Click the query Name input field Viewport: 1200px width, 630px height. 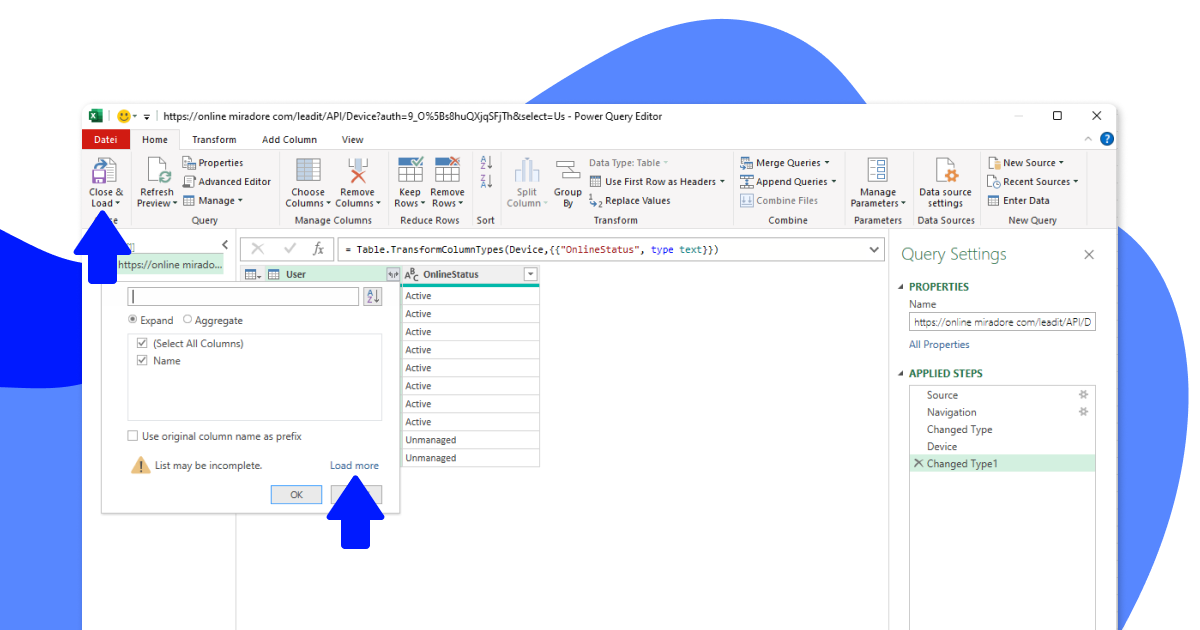pyautogui.click(x=1001, y=321)
